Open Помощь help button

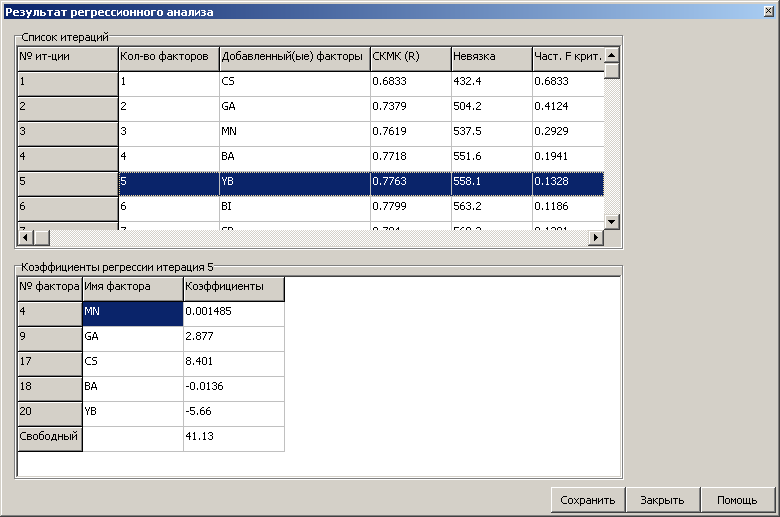pyautogui.click(x=737, y=500)
